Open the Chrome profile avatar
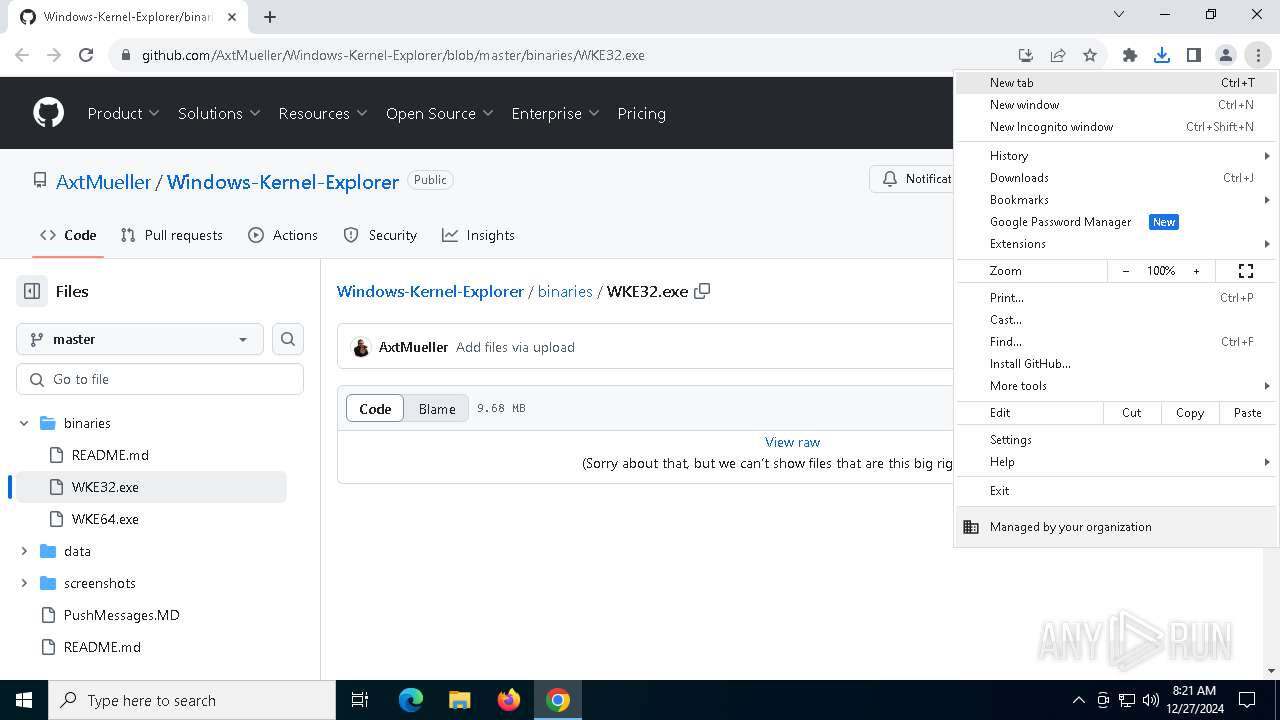The height and width of the screenshot is (720, 1280). click(x=1226, y=55)
